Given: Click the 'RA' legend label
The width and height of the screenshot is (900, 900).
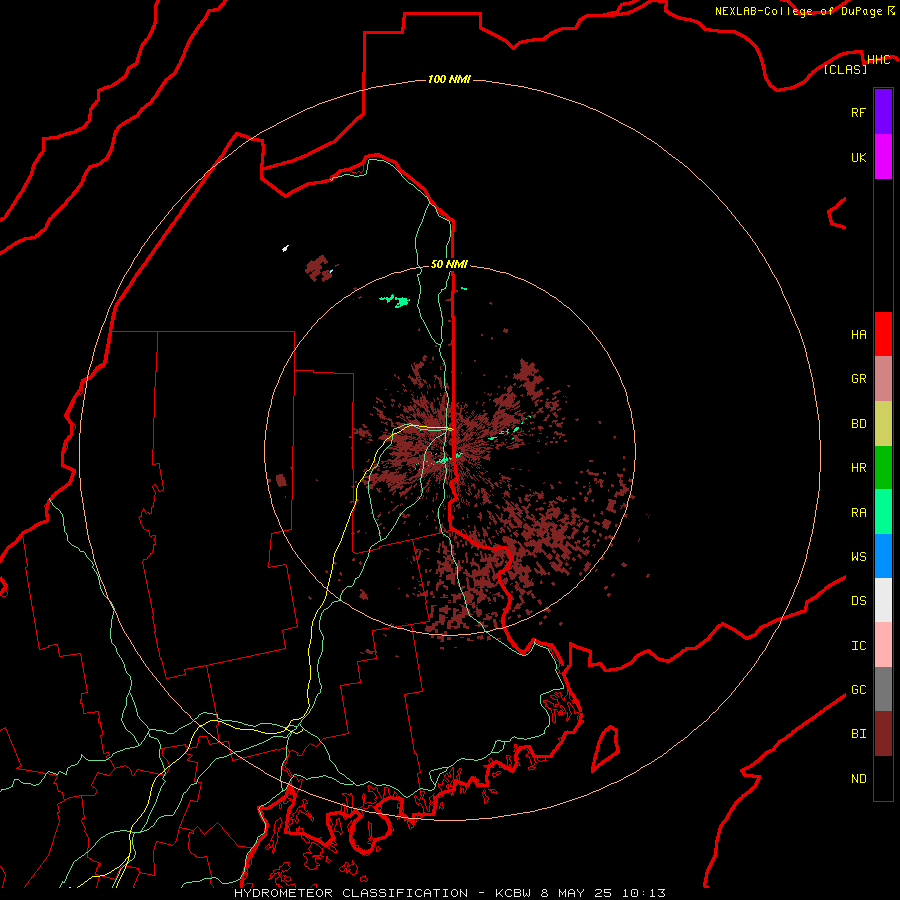Looking at the screenshot, I should coord(858,513).
